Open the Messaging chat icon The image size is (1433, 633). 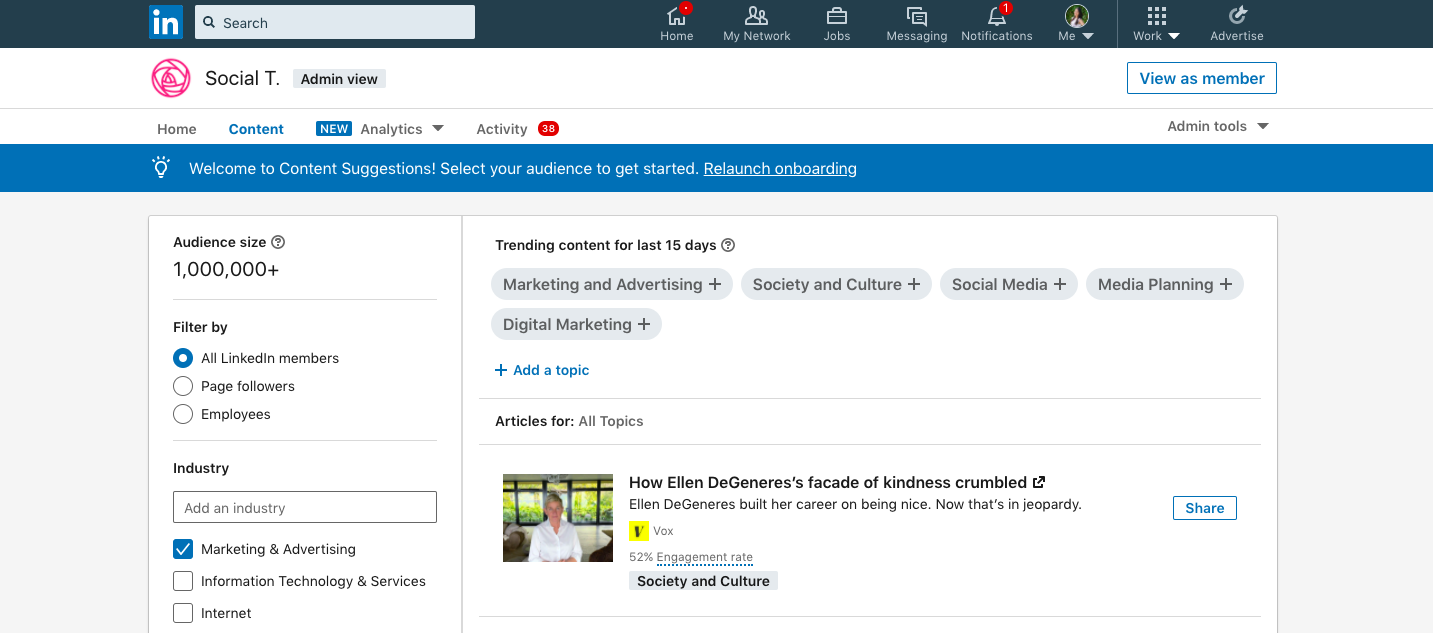916,16
